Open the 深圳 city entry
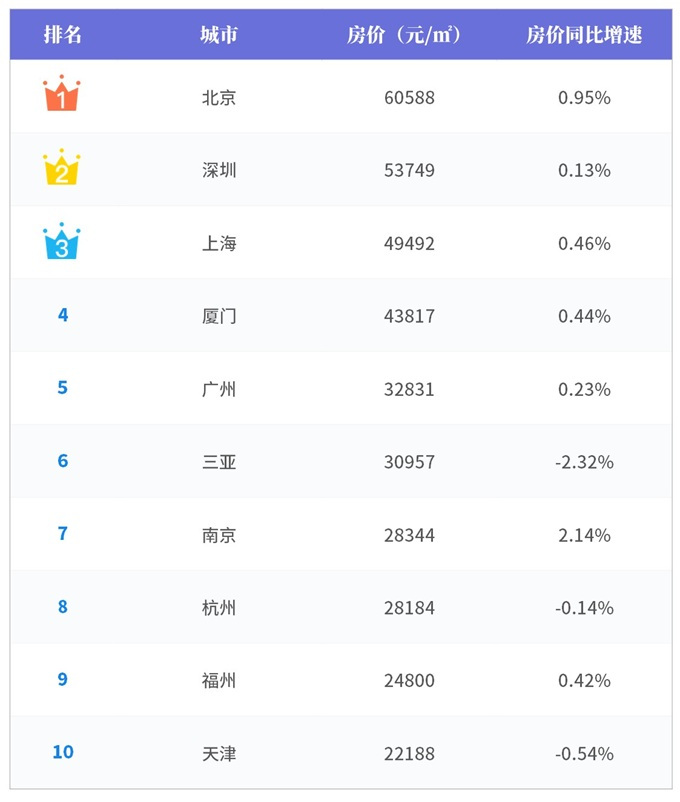Screen dimensions: 680x802 [x=219, y=170]
